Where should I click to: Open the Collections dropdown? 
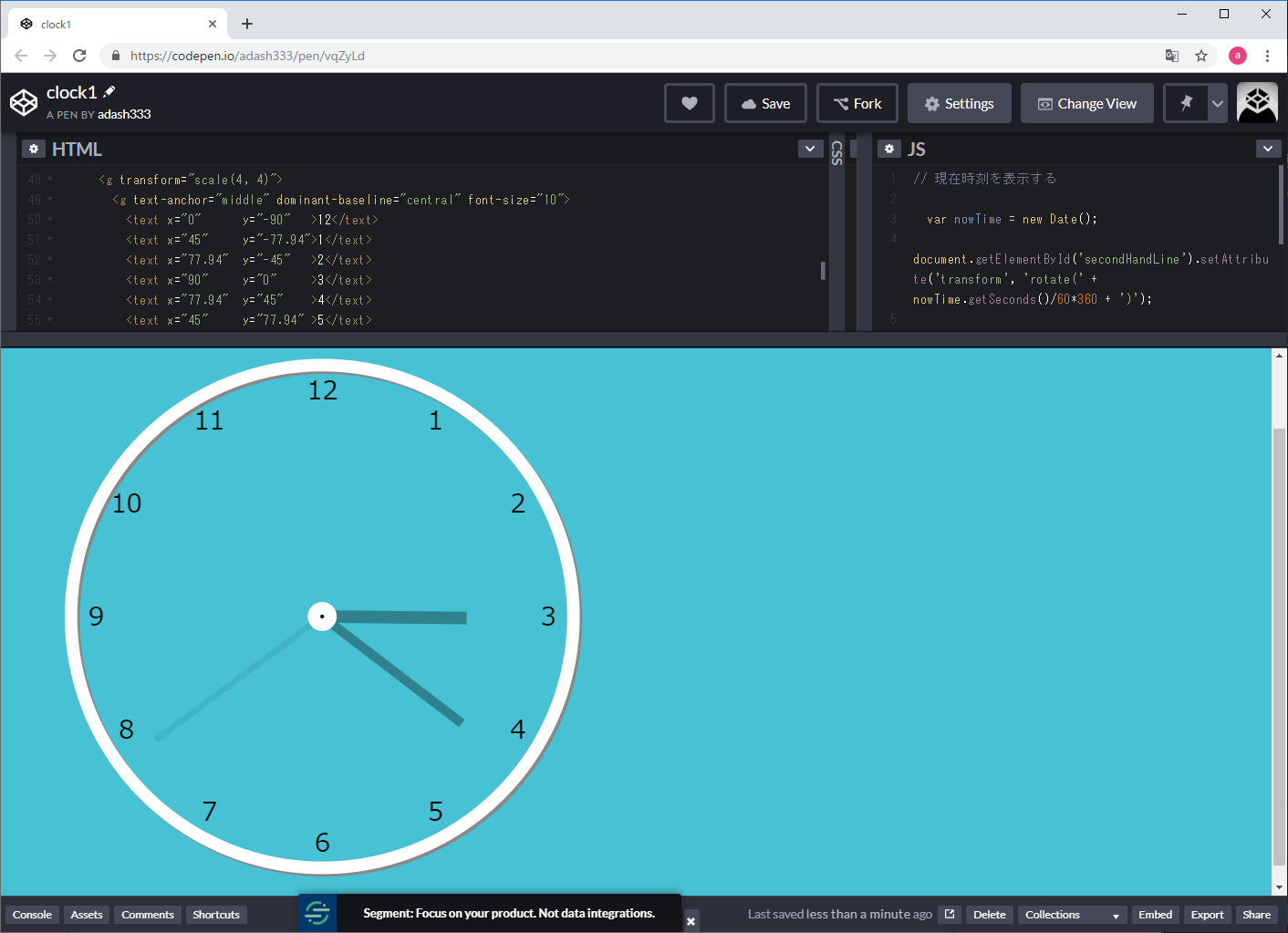click(x=1071, y=915)
